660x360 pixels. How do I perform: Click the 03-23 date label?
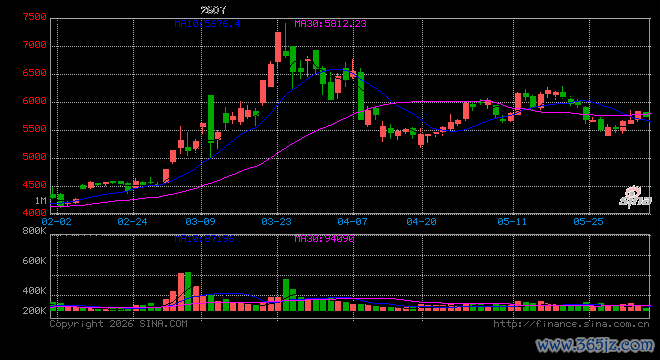(276, 221)
